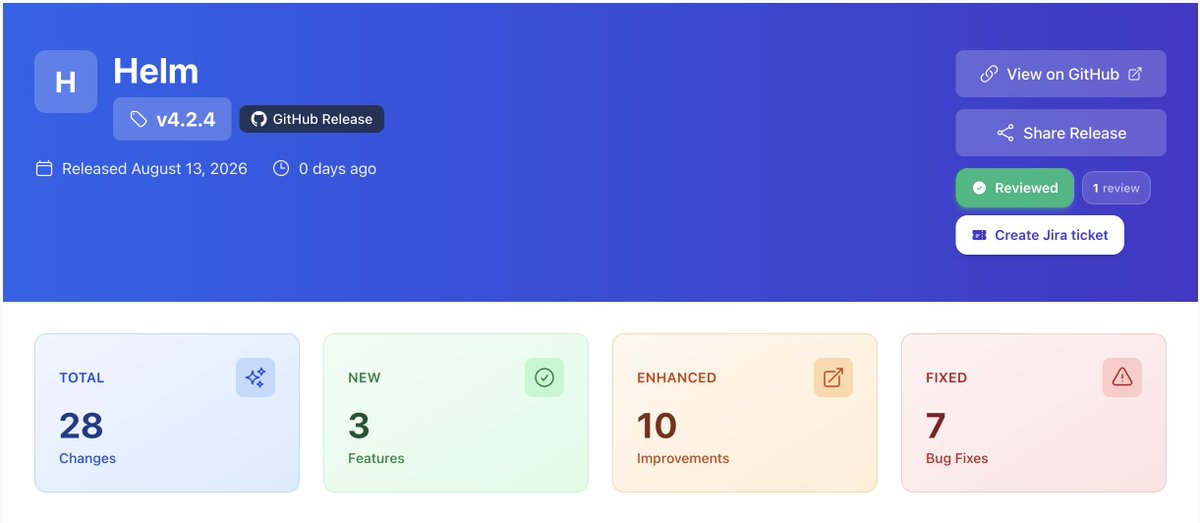1200x523 pixels.
Task: Click the 'TOTAL' heading
Action: click(x=82, y=378)
